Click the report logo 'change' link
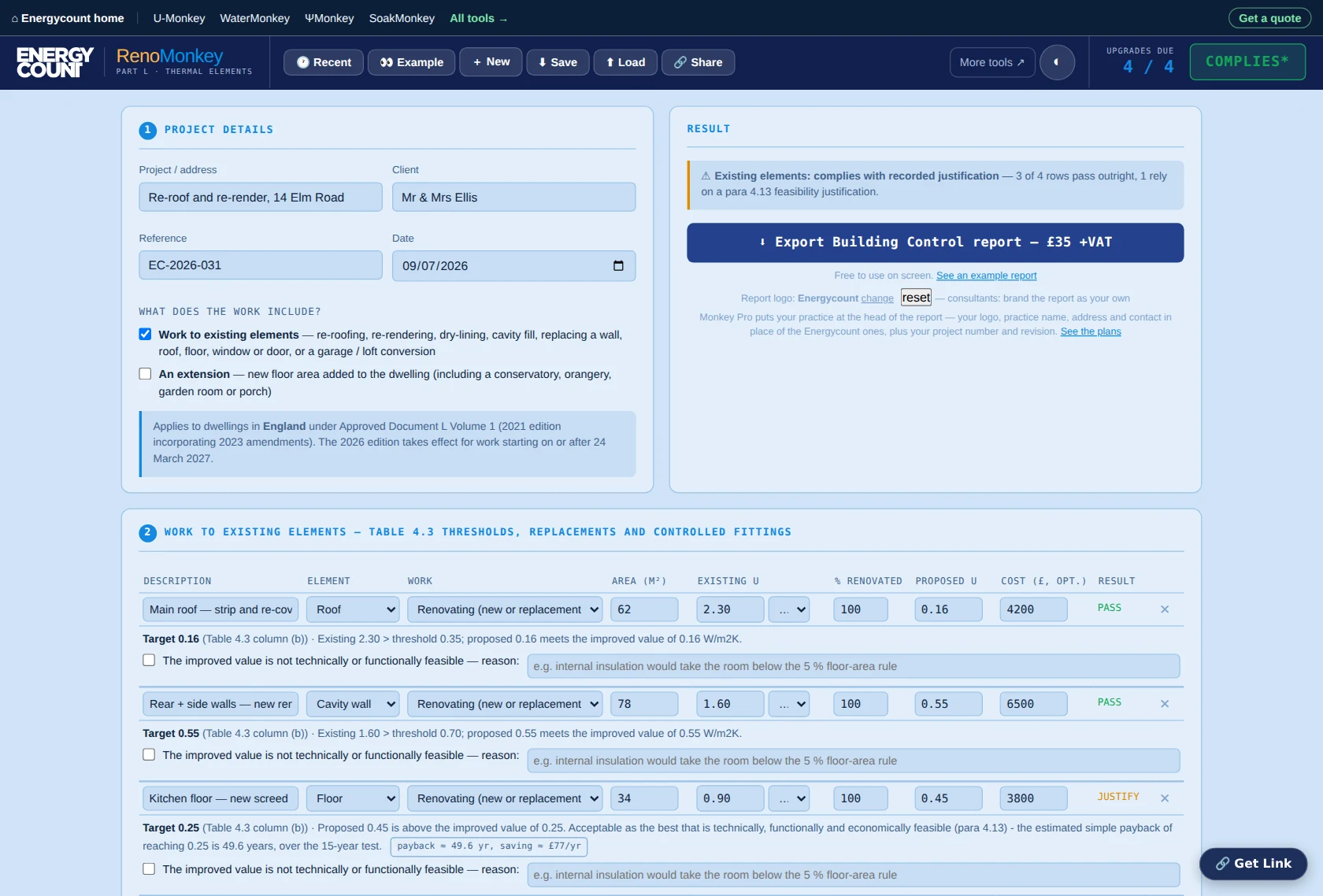 (877, 298)
